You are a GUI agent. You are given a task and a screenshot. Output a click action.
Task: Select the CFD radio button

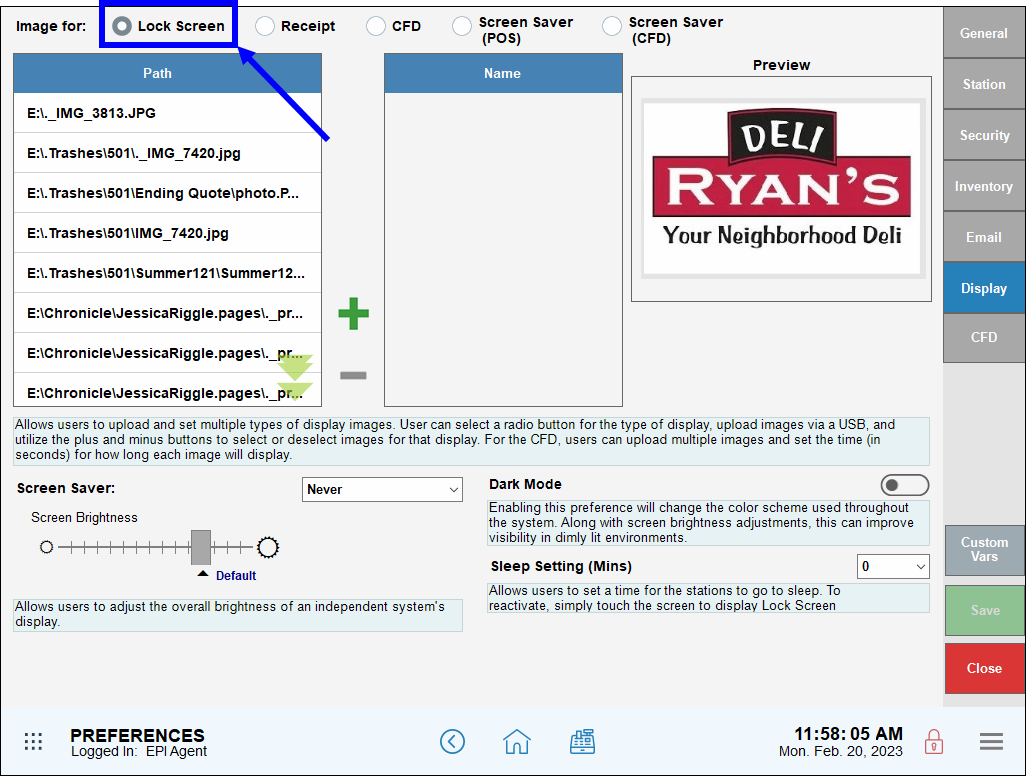tap(376, 26)
